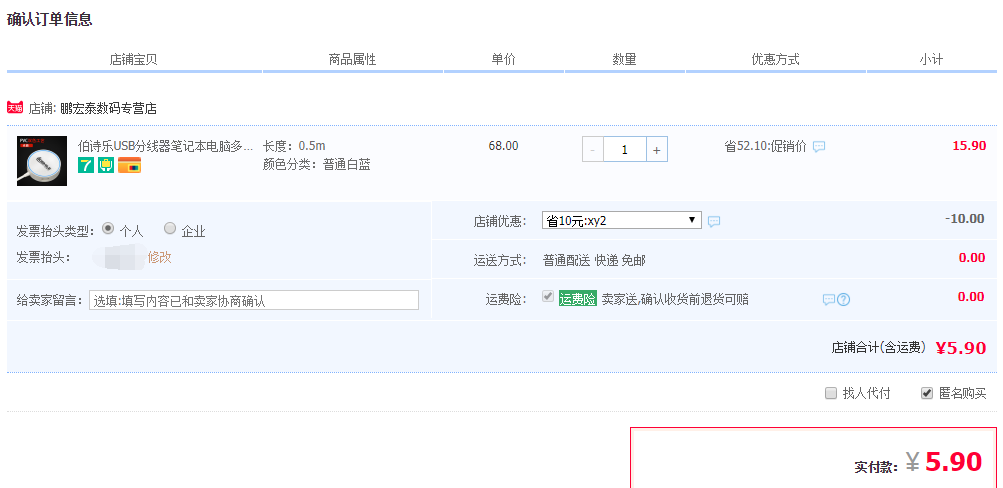Click the 优惠方式 column header
This screenshot has width=1003, height=488.
click(x=775, y=59)
